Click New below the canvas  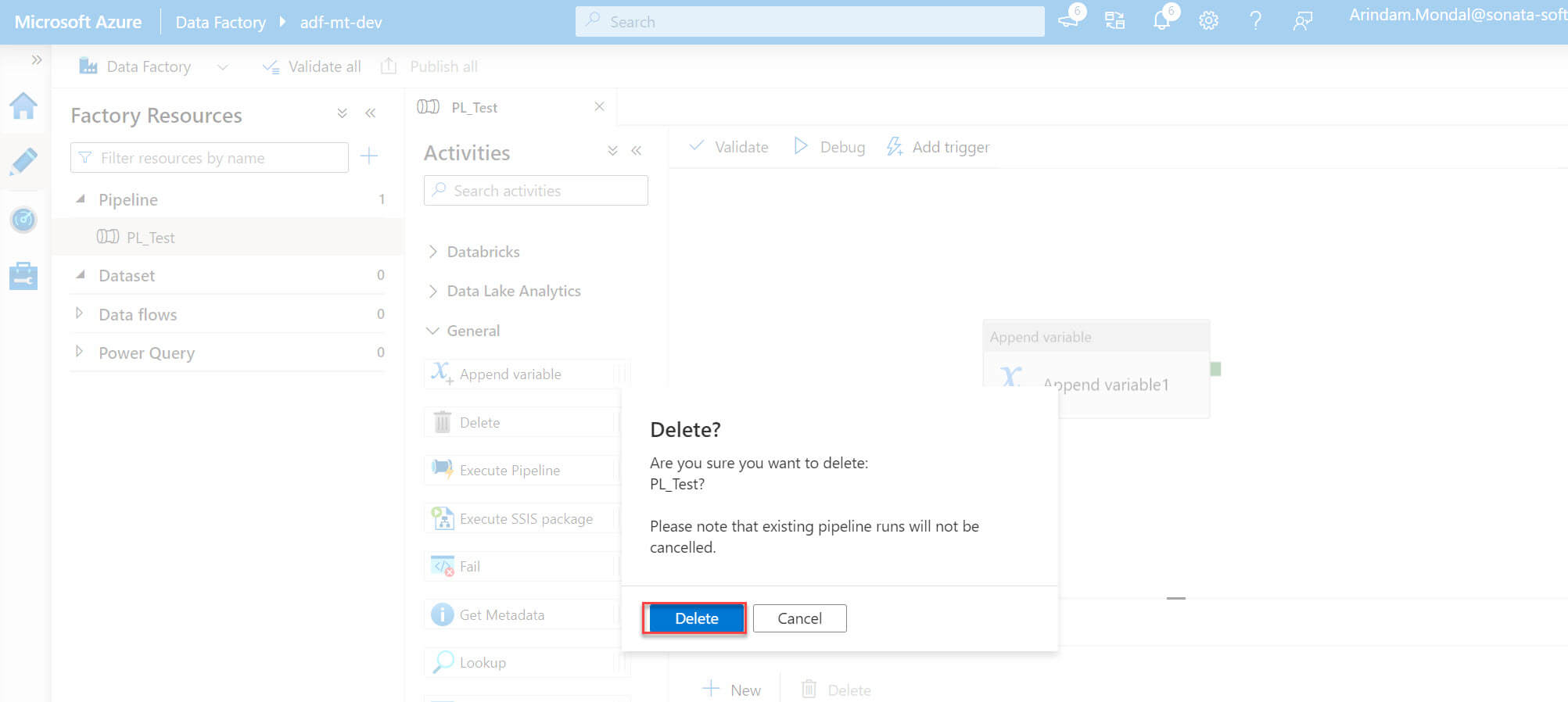[x=731, y=689]
